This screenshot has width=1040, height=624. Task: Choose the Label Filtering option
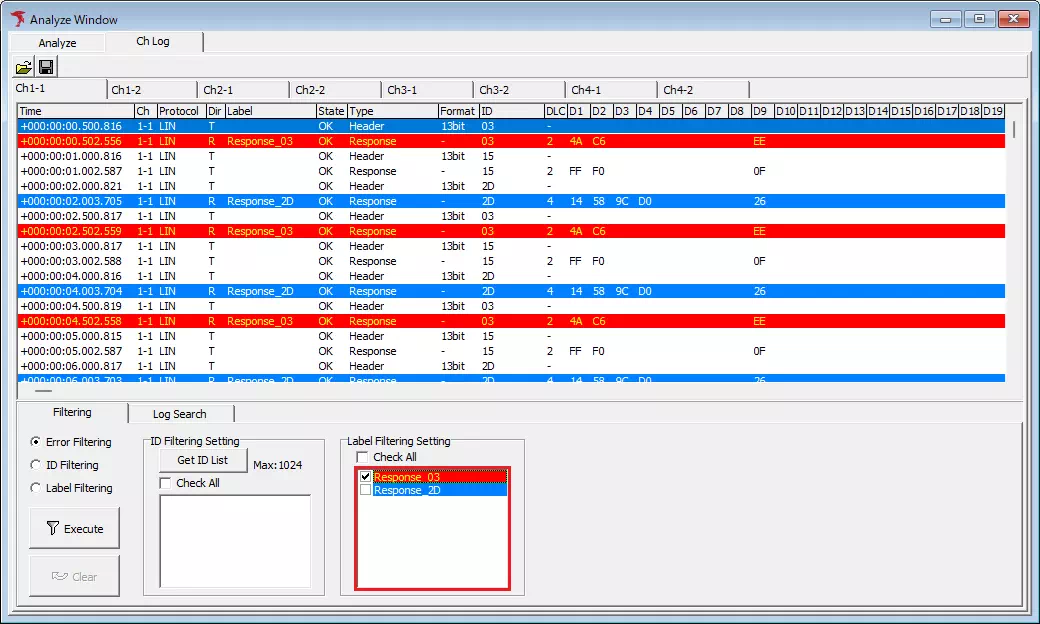click(x=34, y=487)
